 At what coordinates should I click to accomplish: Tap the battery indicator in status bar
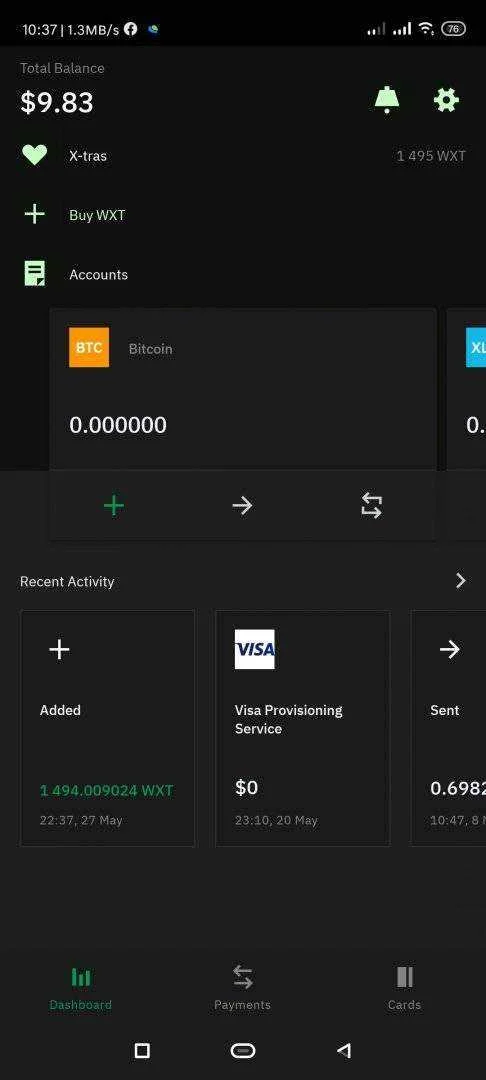coord(453,29)
